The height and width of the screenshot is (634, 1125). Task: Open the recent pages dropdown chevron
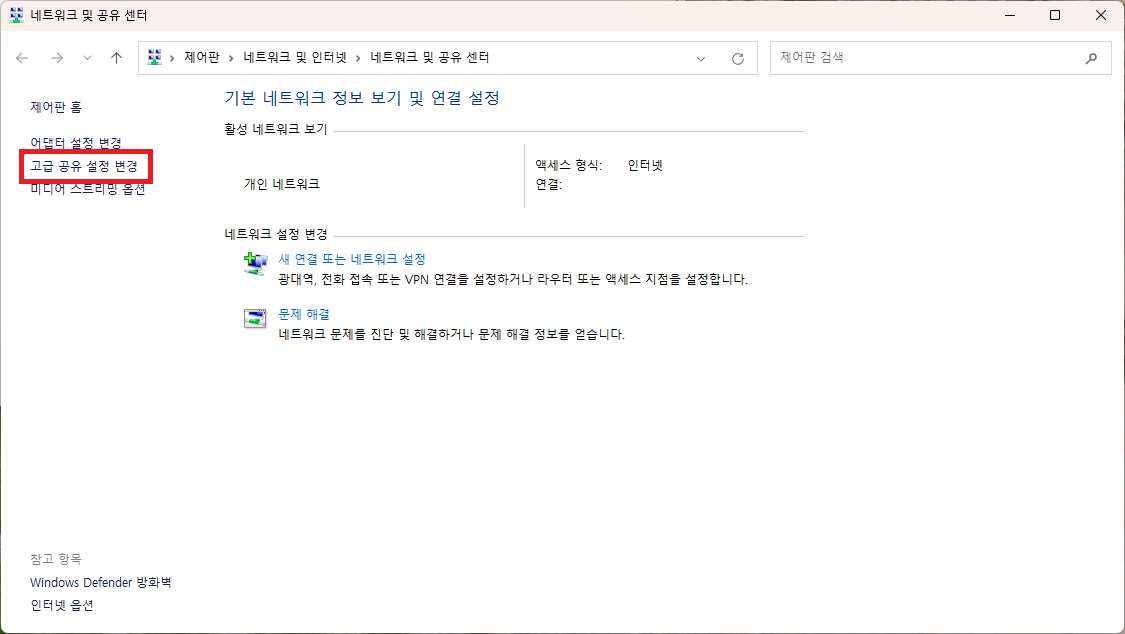point(87,58)
